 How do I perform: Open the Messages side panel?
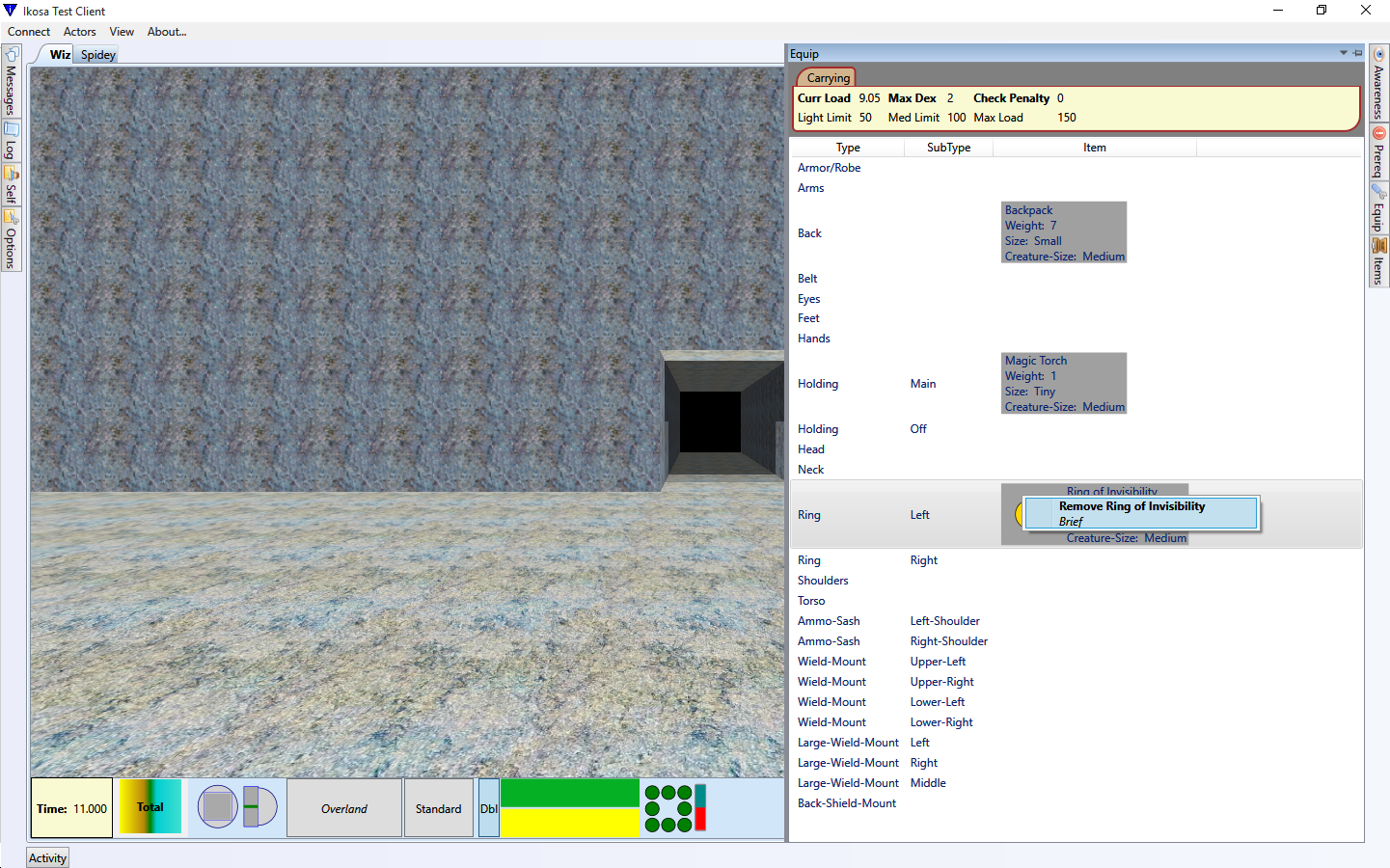pyautogui.click(x=11, y=82)
